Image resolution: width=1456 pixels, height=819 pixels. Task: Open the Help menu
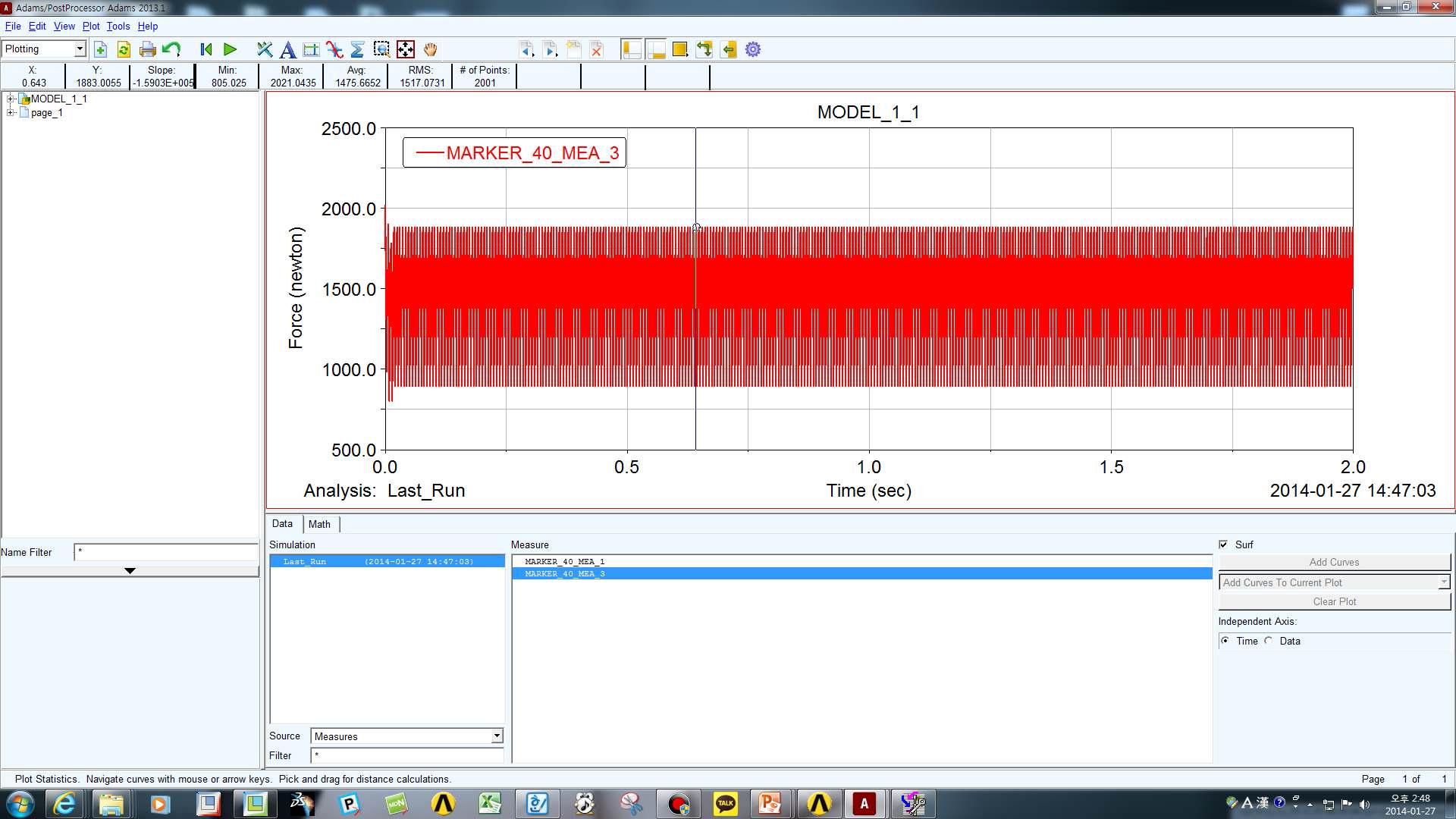[148, 26]
